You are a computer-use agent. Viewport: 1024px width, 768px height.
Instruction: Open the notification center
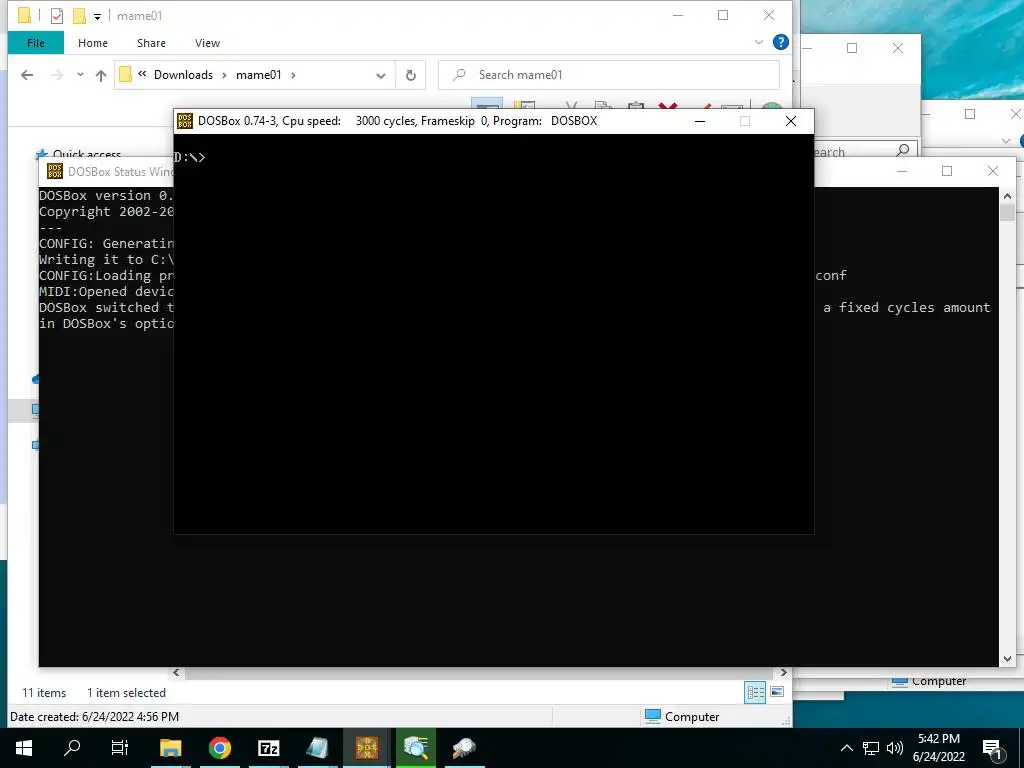(x=992, y=748)
